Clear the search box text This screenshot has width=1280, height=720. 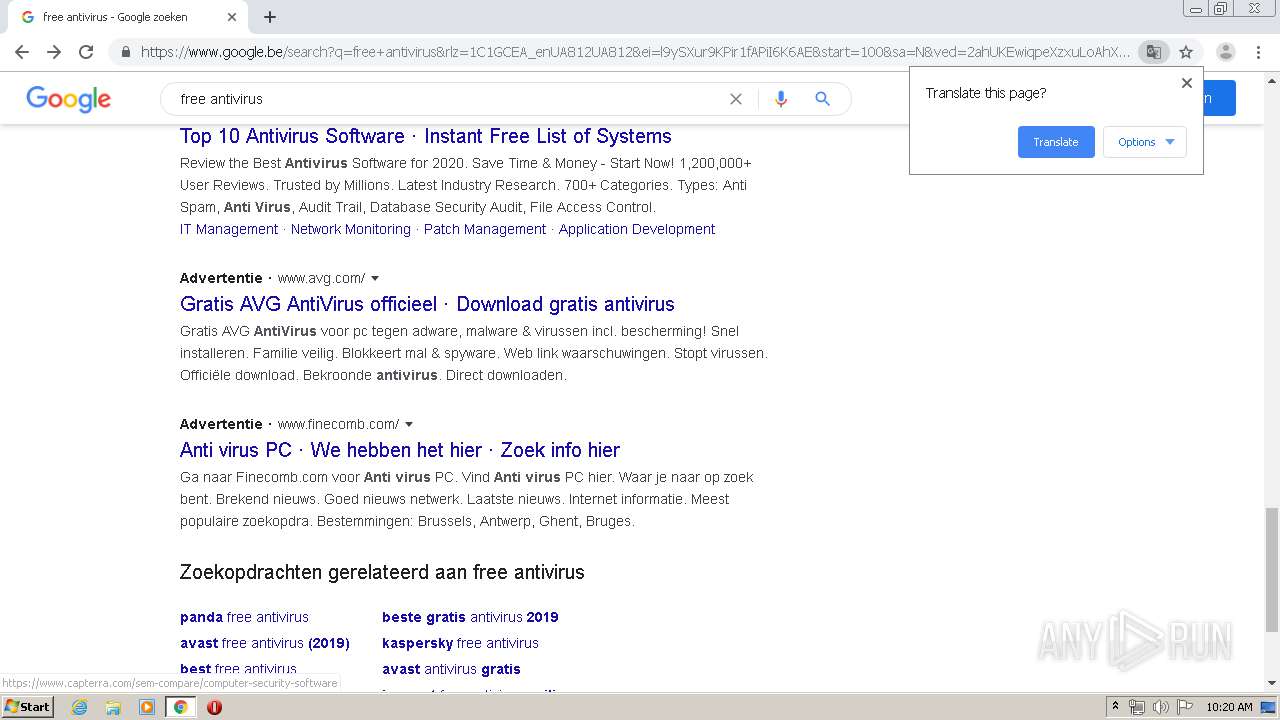click(736, 99)
